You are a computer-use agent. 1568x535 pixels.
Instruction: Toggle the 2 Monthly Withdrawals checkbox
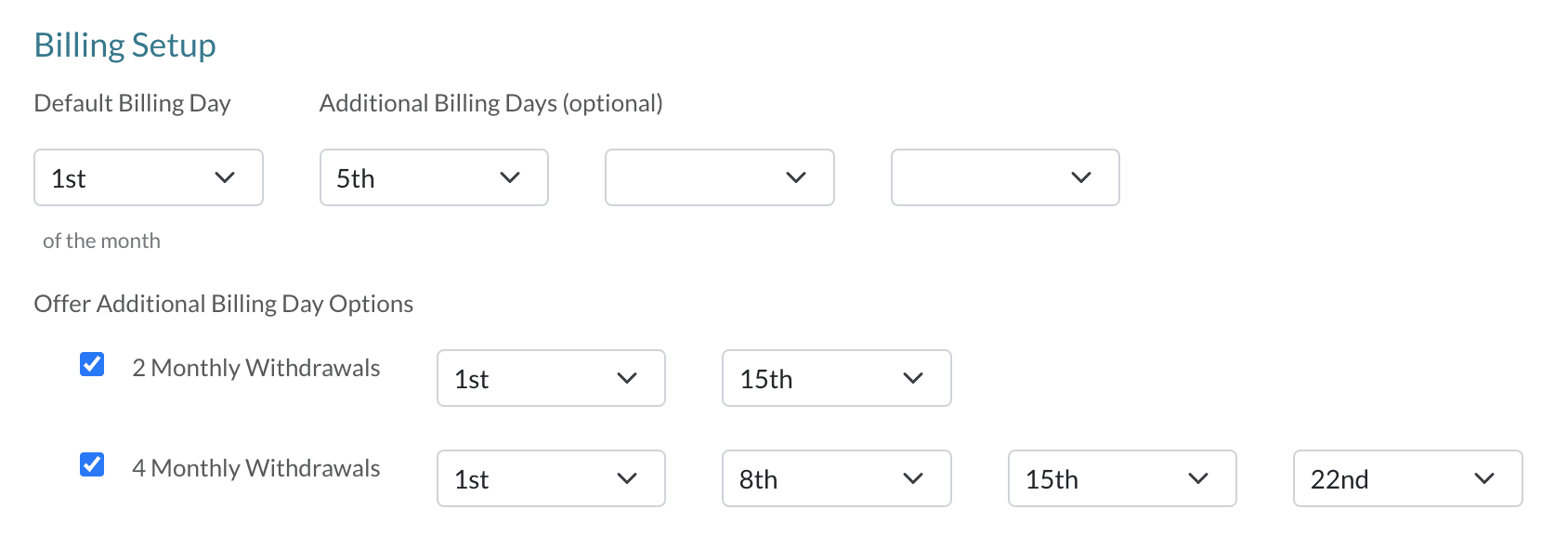coord(92,364)
